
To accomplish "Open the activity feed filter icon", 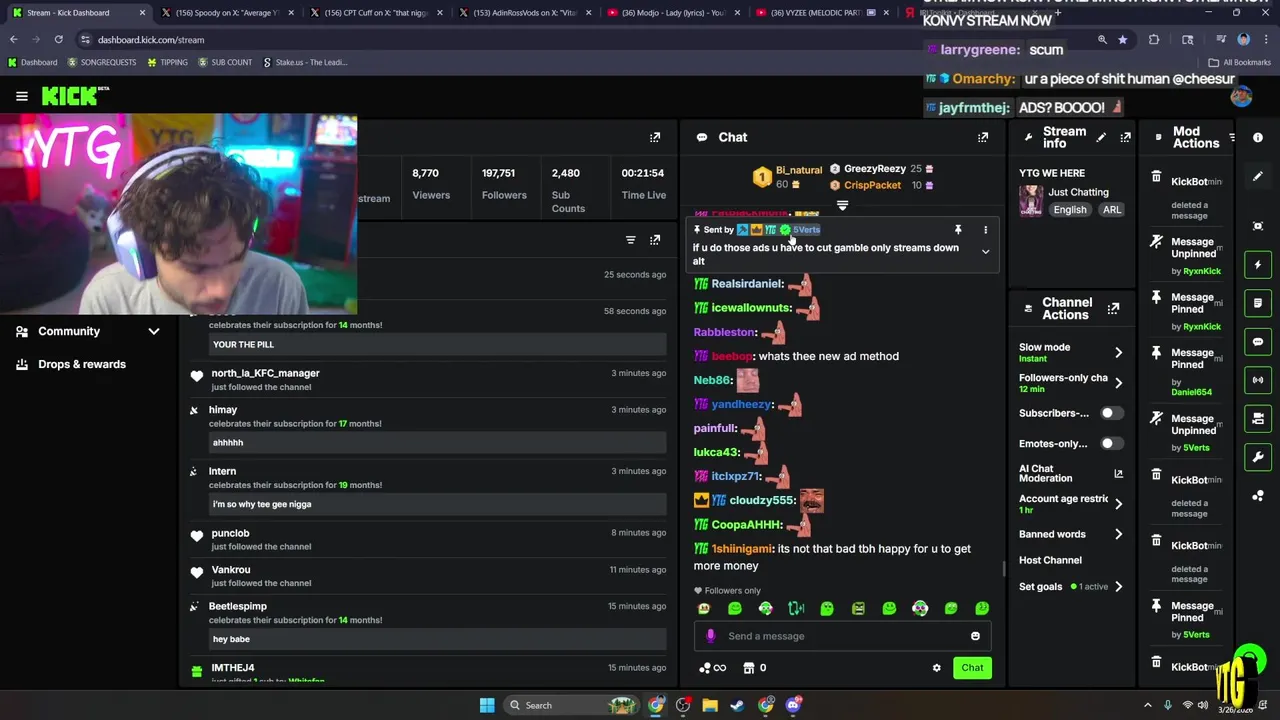I will [x=630, y=240].
